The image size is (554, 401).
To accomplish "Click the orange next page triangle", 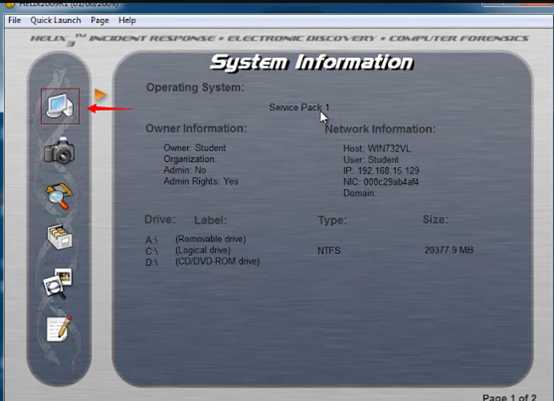I will pyautogui.click(x=100, y=95).
